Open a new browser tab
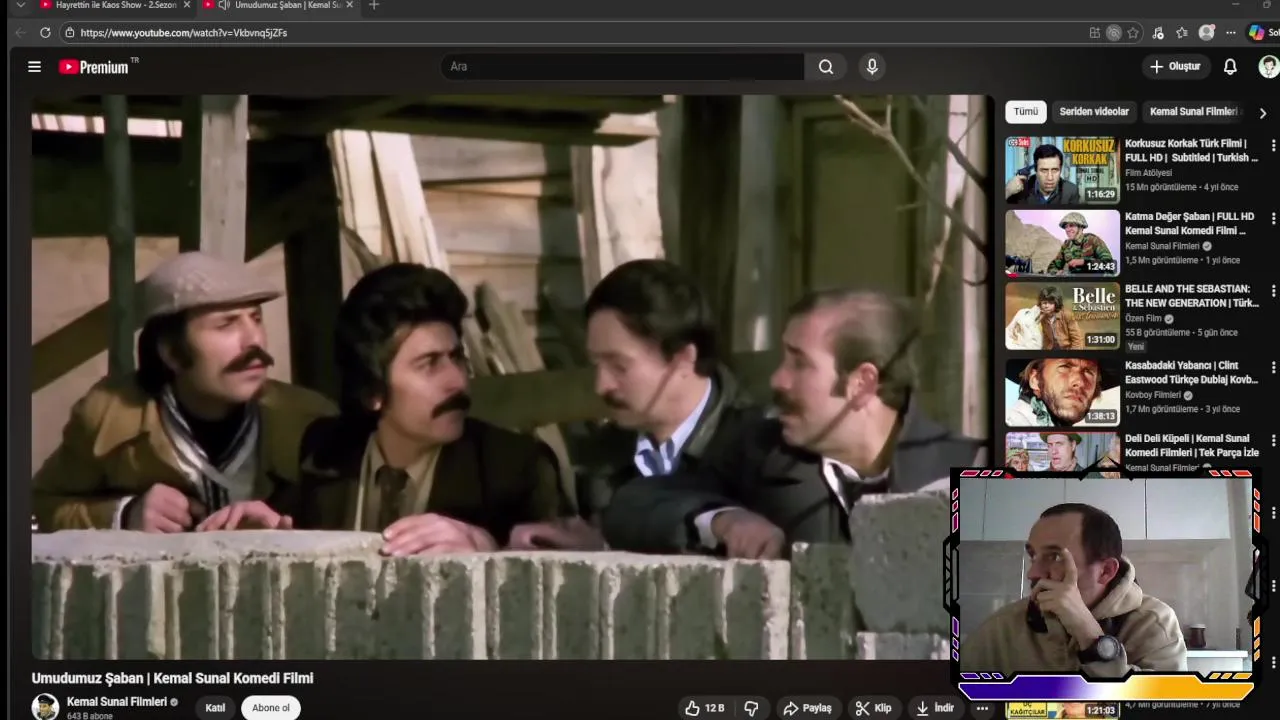Viewport: 1280px width, 720px height. (374, 5)
